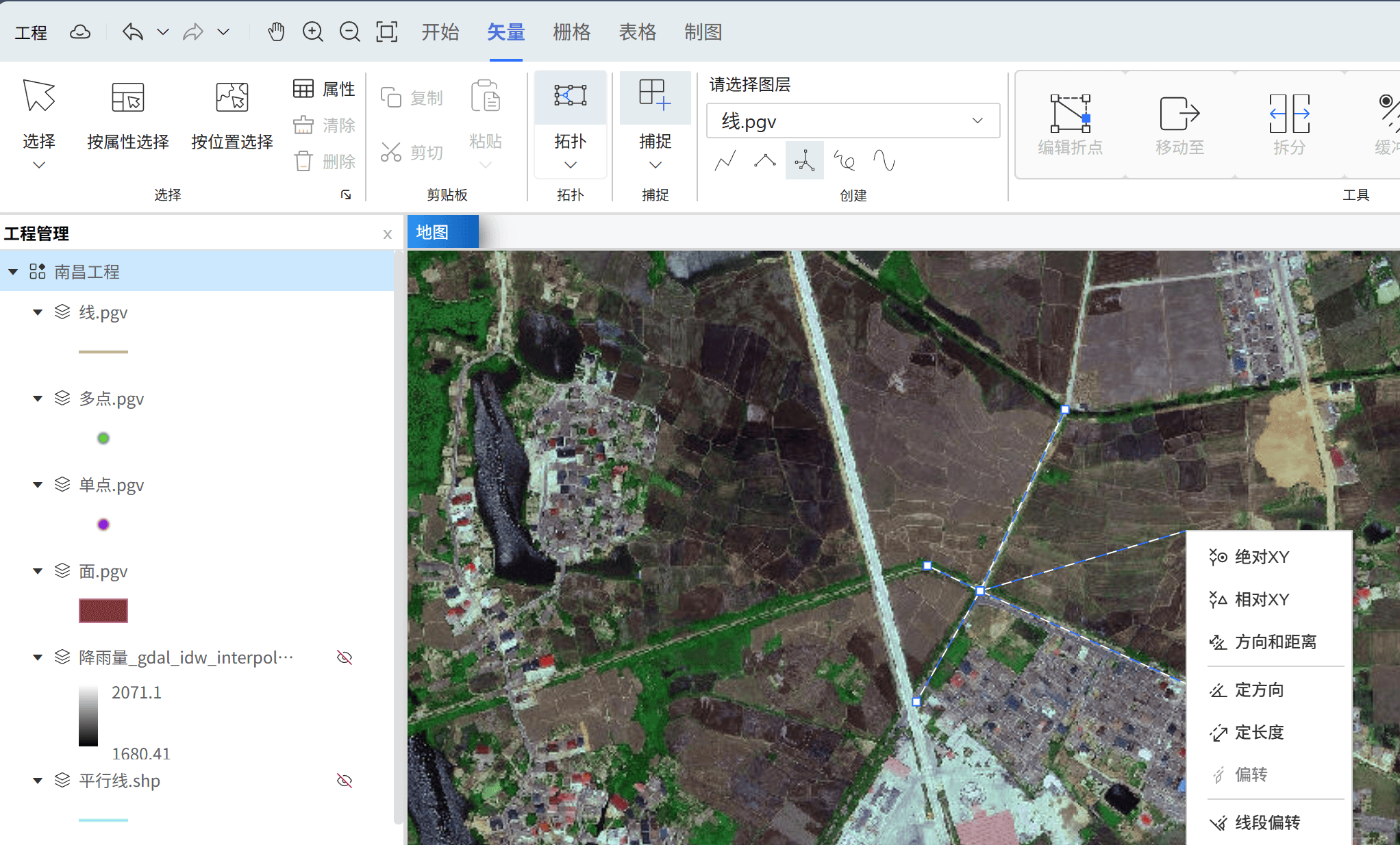Viewport: 1400px width, 845px height.
Task: Collapse the 面.pgv layer legend
Action: (x=38, y=571)
